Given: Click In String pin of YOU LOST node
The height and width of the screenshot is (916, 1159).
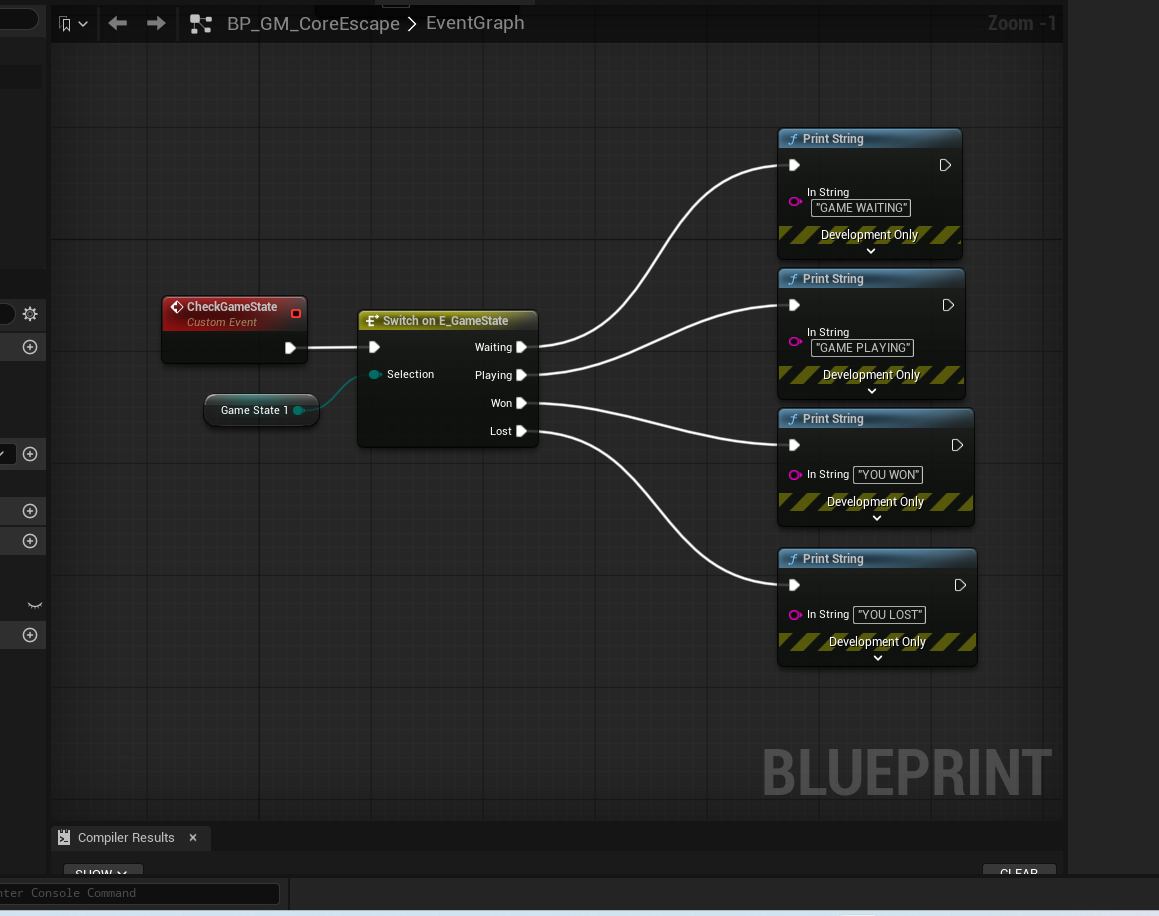Looking at the screenshot, I should click(x=795, y=615).
